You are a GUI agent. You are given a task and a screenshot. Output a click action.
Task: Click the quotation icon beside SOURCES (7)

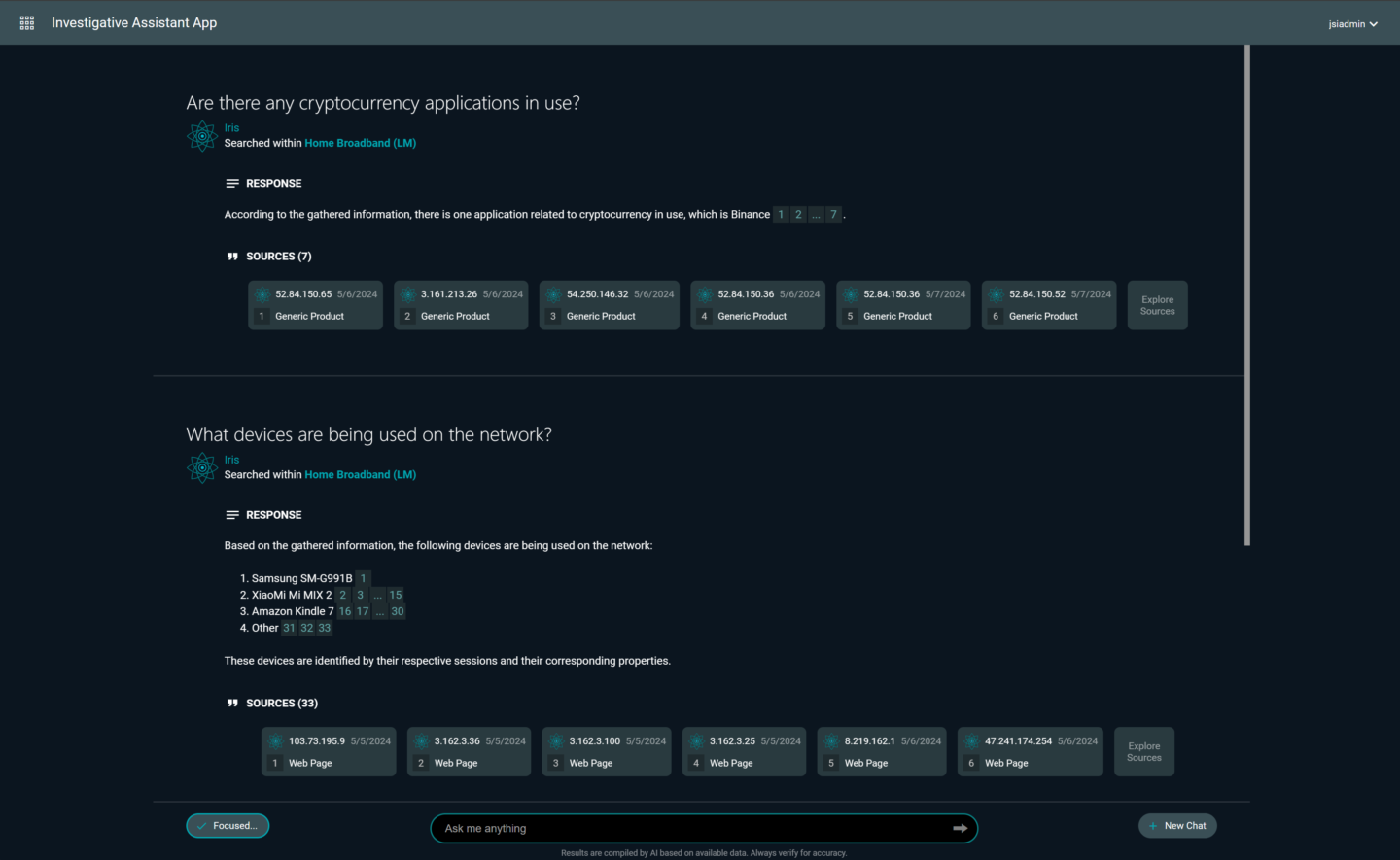231,256
